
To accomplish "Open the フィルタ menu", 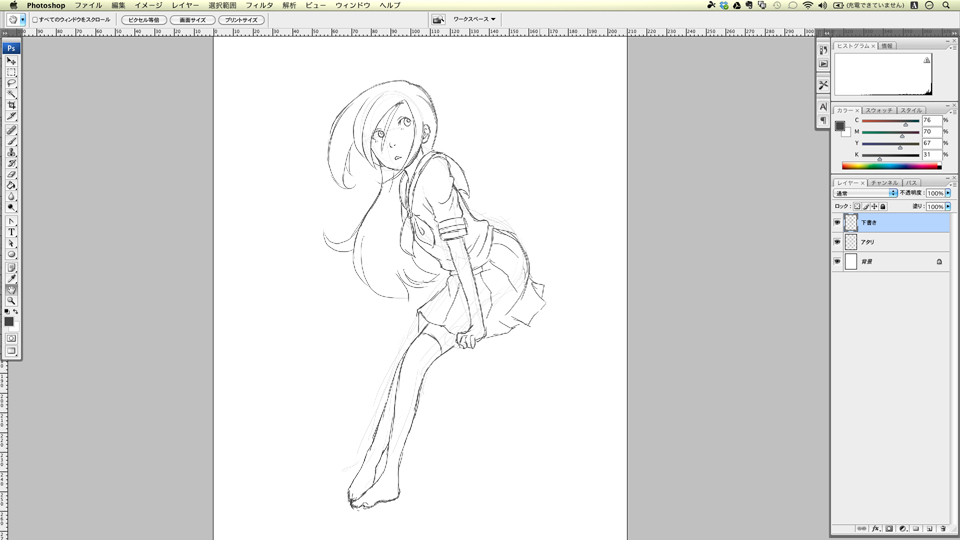I will coord(259,5).
